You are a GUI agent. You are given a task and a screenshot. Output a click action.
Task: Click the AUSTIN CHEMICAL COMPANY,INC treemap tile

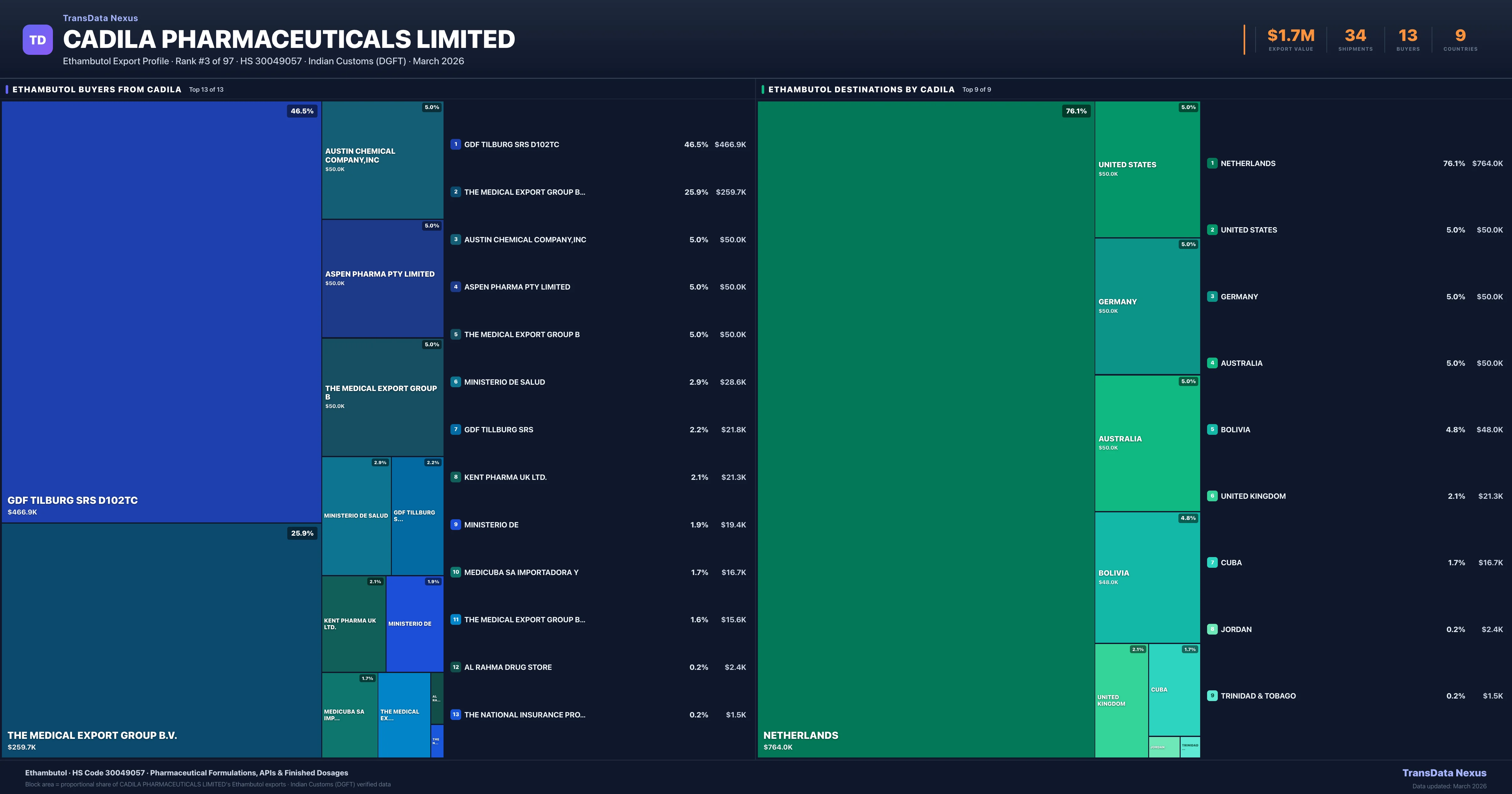click(382, 160)
